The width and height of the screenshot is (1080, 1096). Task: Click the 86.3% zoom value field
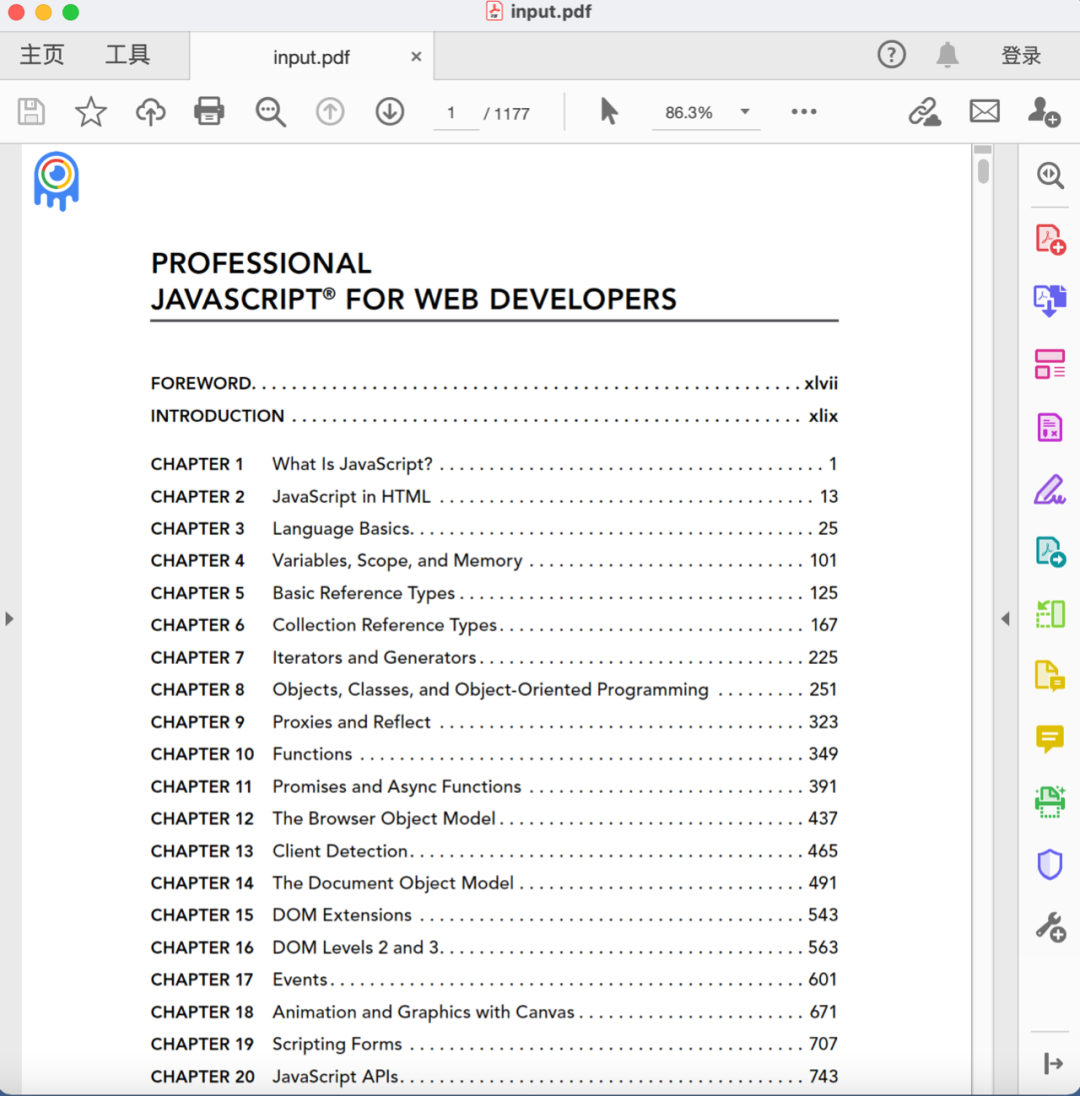coord(689,113)
